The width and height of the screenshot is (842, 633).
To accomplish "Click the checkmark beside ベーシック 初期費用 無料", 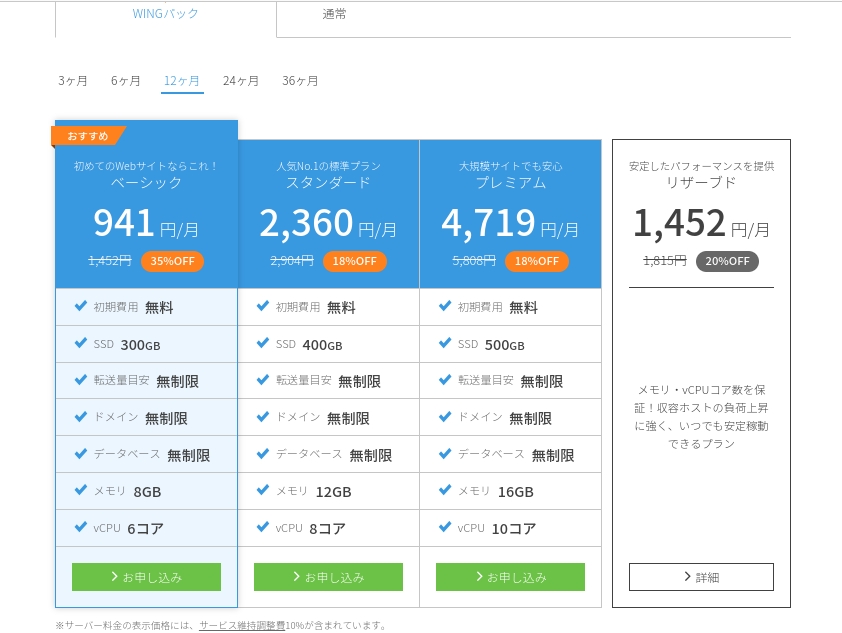I will [81, 307].
